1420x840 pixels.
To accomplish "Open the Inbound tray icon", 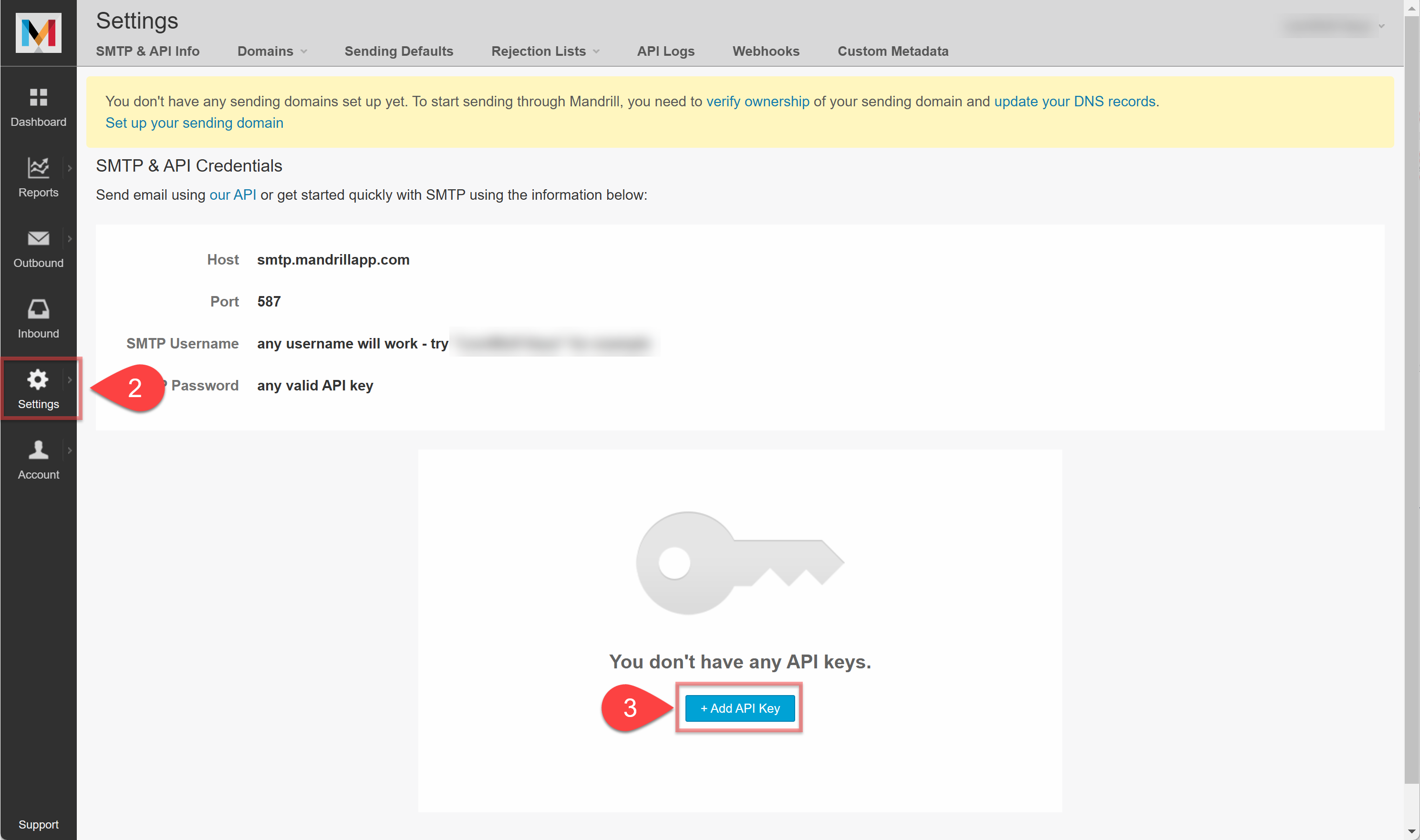I will 39,309.
